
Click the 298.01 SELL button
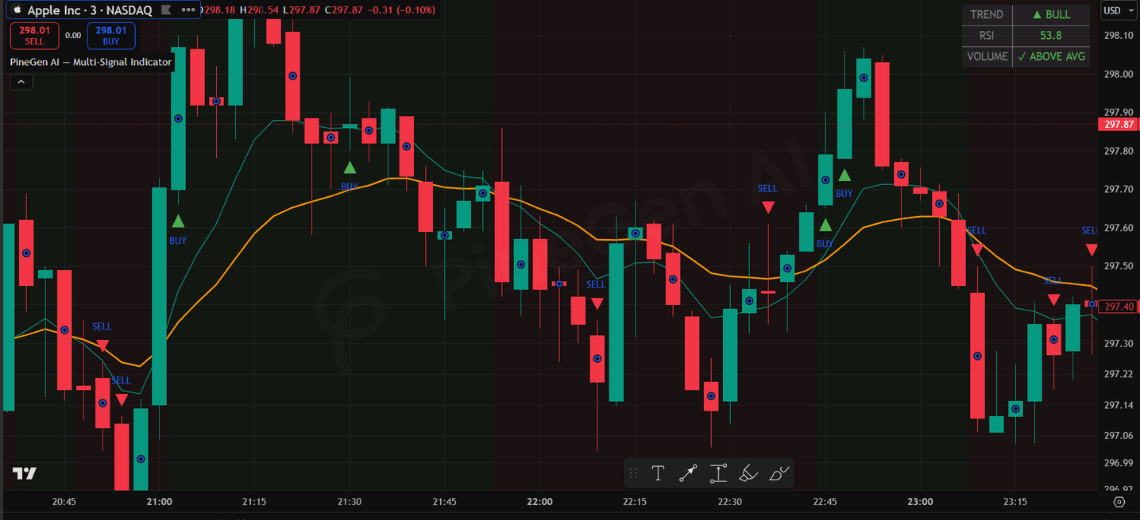34,35
